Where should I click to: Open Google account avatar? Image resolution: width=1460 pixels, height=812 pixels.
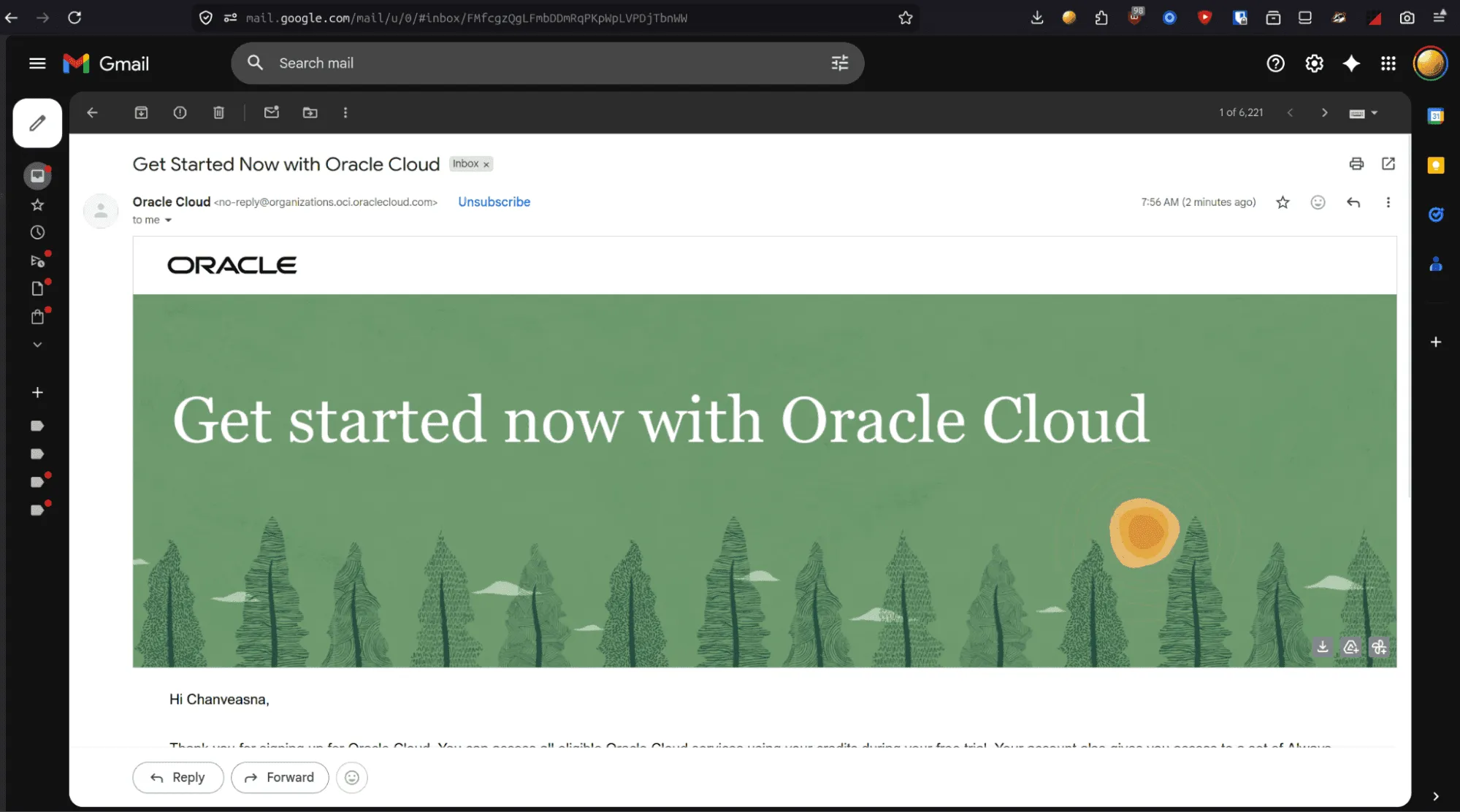[x=1430, y=64]
